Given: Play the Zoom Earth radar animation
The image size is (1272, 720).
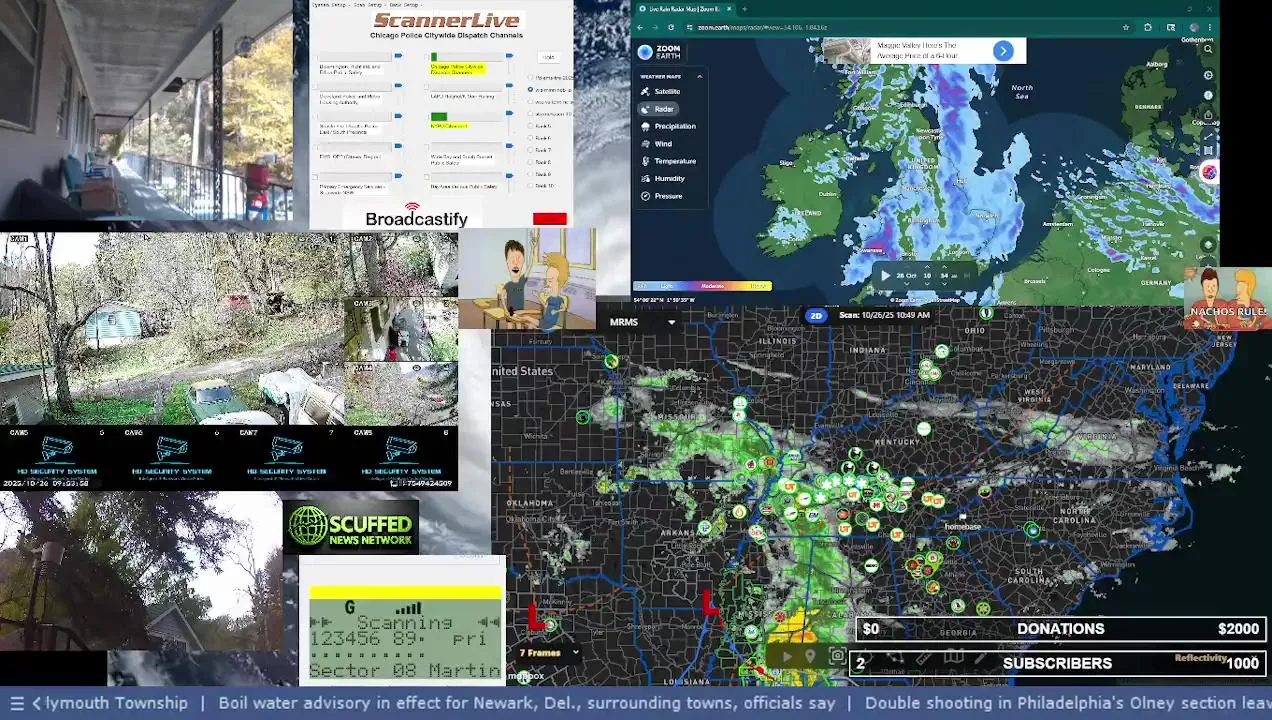Looking at the screenshot, I should tap(885, 275).
